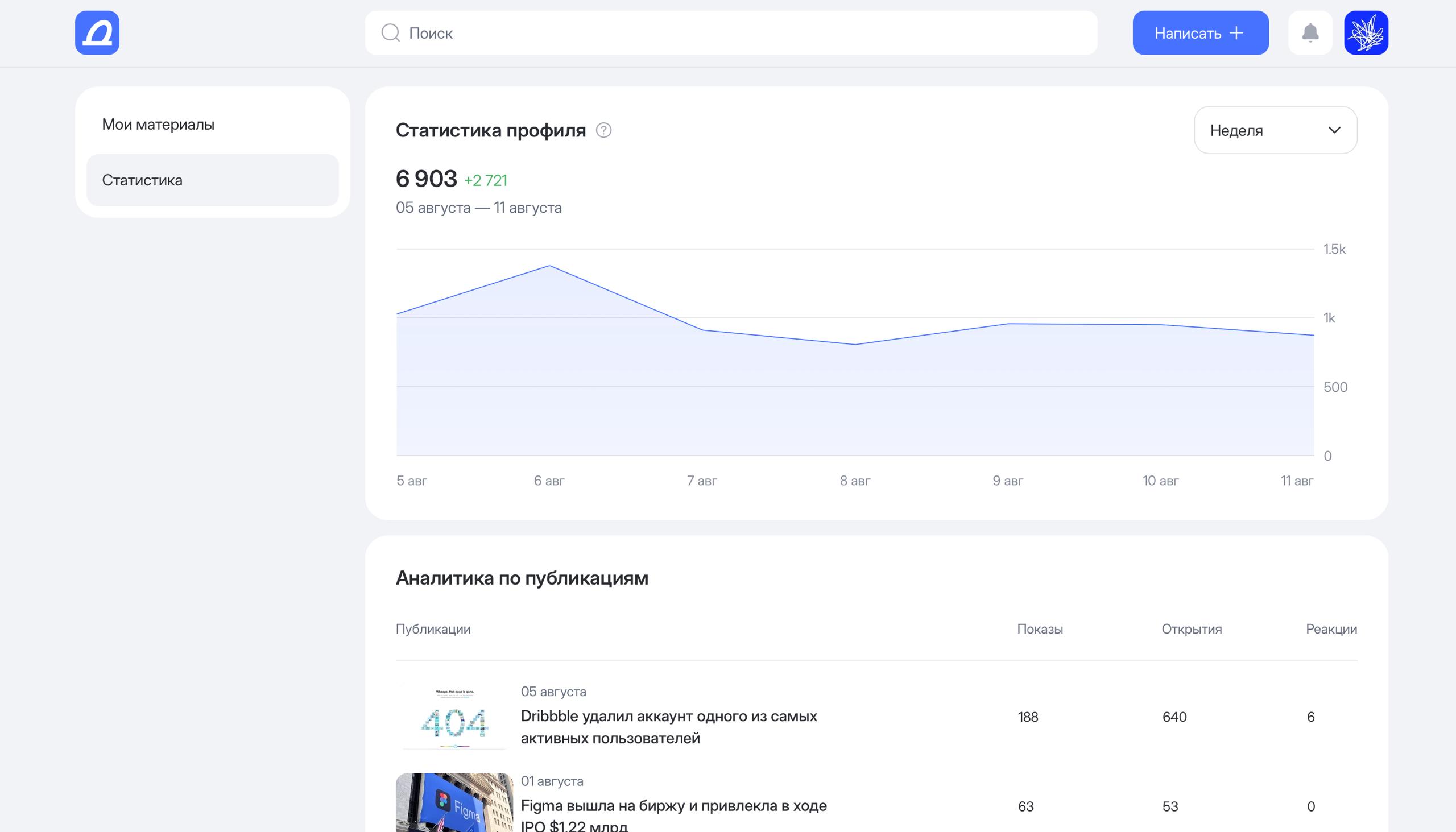
Task: Click the Написать button
Action: point(1201,32)
